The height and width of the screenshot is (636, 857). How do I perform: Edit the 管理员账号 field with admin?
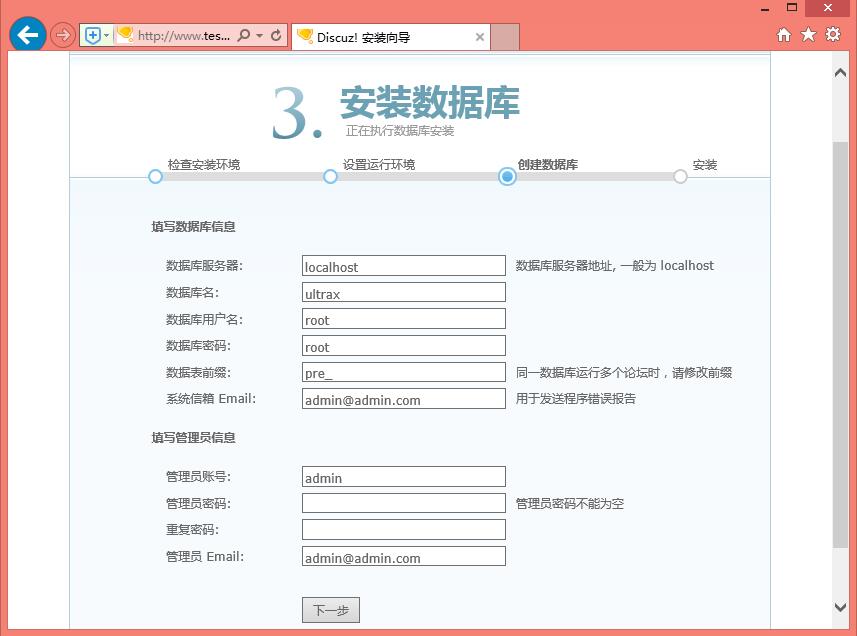pyautogui.click(x=404, y=476)
